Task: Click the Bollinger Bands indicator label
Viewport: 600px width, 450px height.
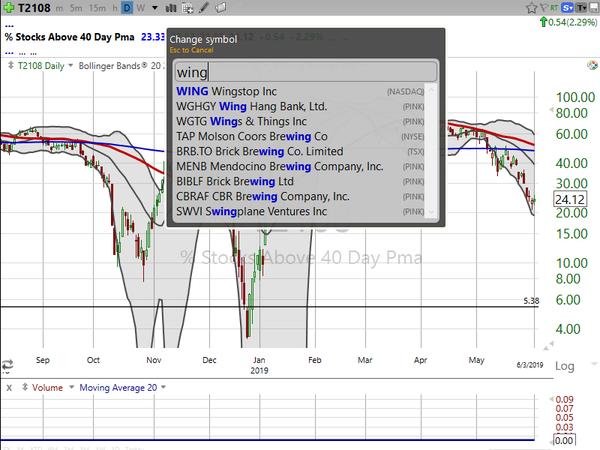Action: click(x=113, y=66)
